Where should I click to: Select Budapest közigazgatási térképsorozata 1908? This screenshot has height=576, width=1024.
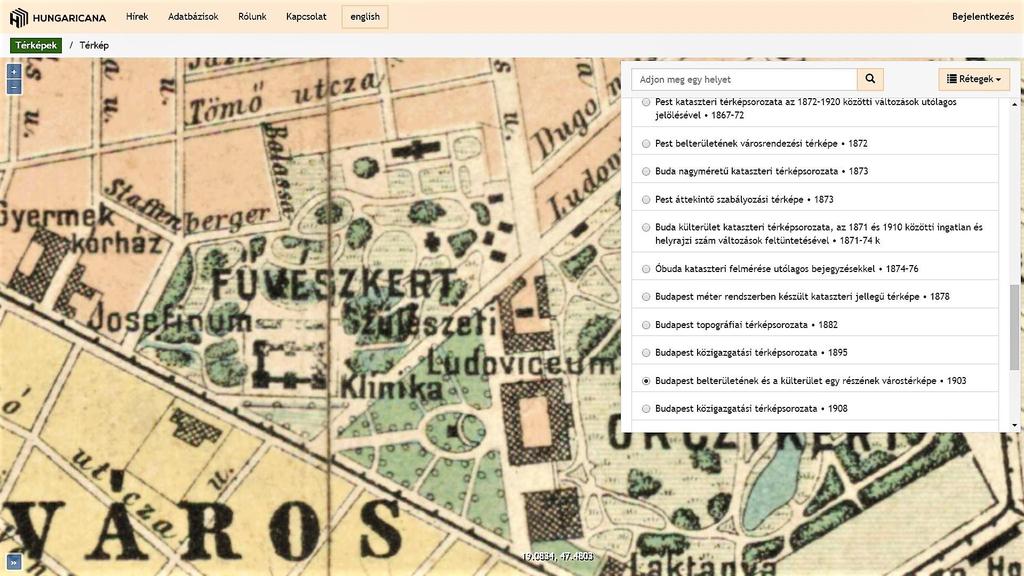(646, 409)
